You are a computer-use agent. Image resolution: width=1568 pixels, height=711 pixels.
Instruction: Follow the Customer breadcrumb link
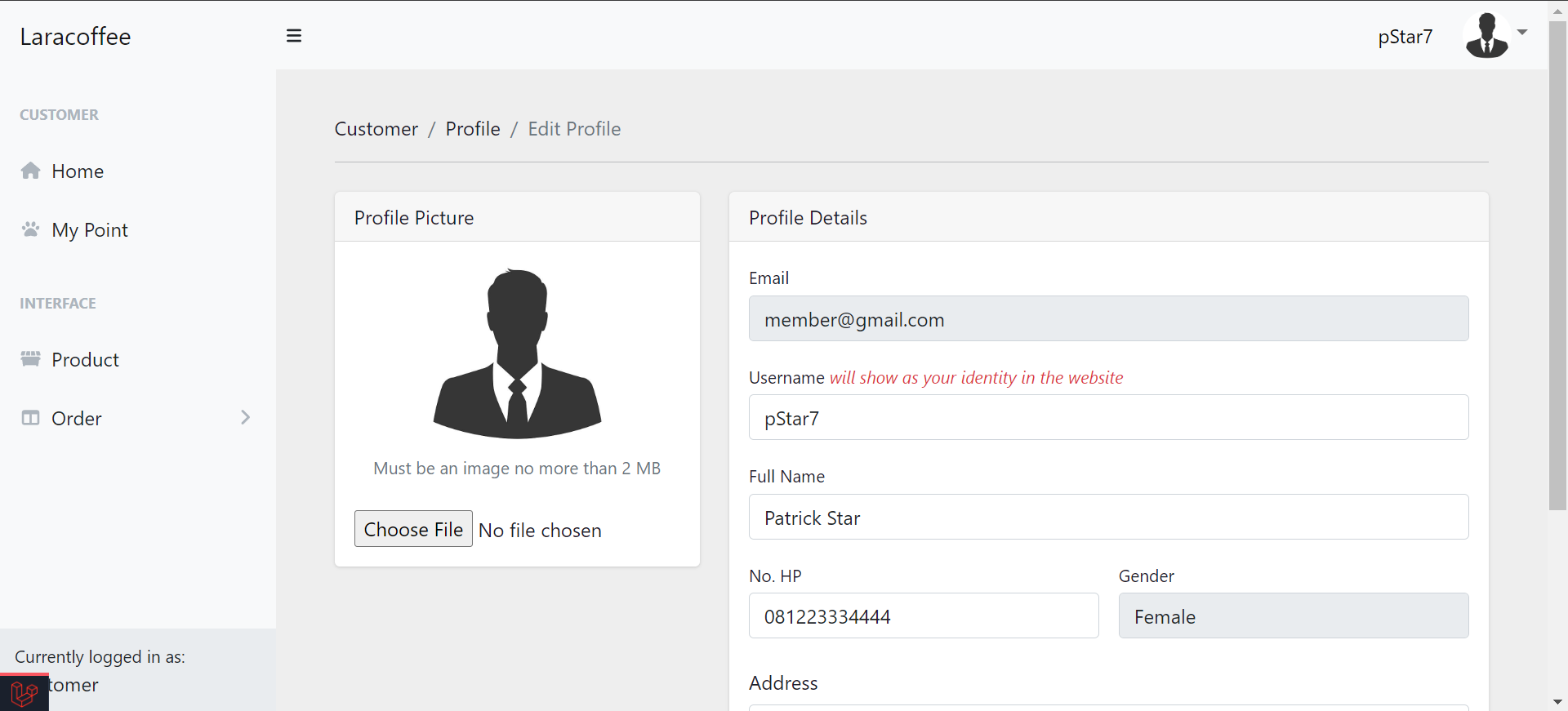tap(376, 129)
